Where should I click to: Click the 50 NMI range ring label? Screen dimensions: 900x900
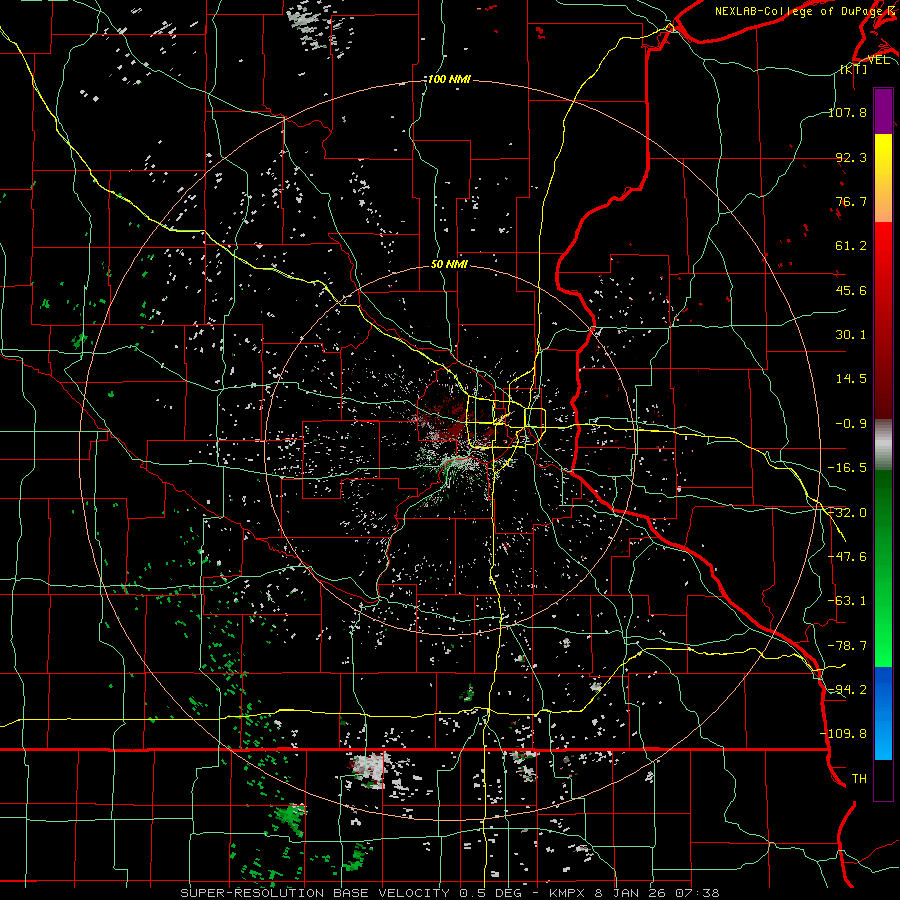click(x=449, y=265)
